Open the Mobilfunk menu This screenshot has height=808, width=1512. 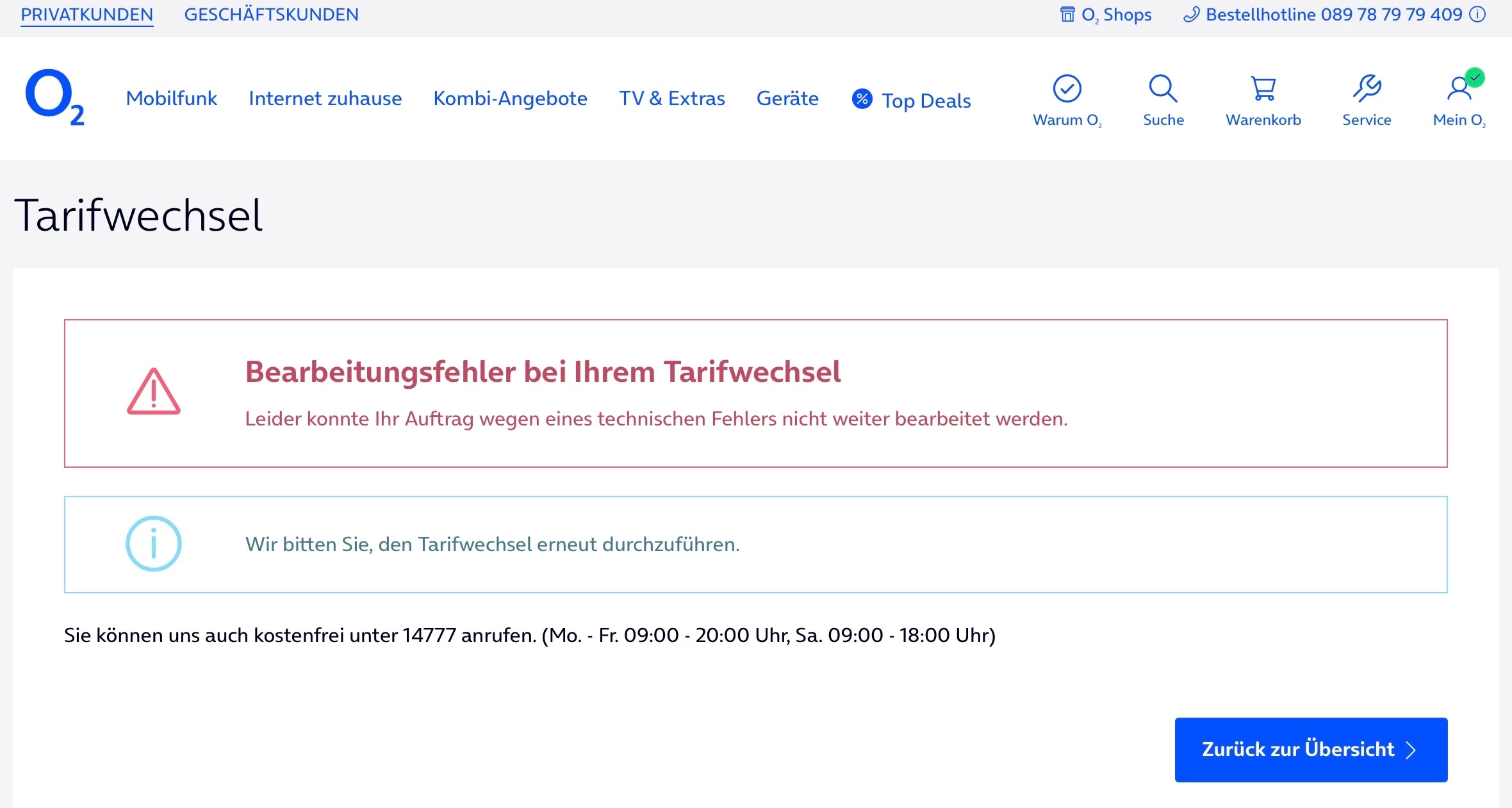171,99
